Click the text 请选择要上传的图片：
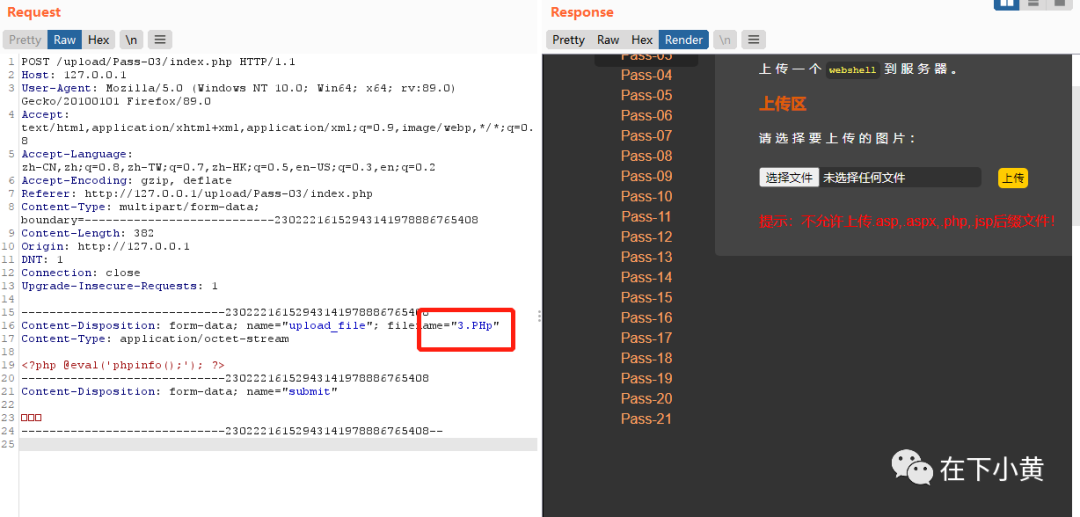The height and width of the screenshot is (517, 1080). pyautogui.click(x=838, y=138)
